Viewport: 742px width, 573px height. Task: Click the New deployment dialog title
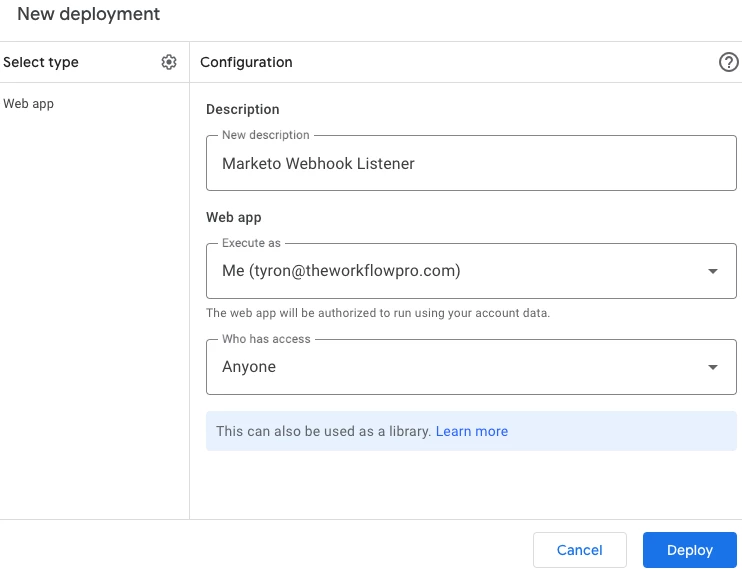click(x=88, y=15)
